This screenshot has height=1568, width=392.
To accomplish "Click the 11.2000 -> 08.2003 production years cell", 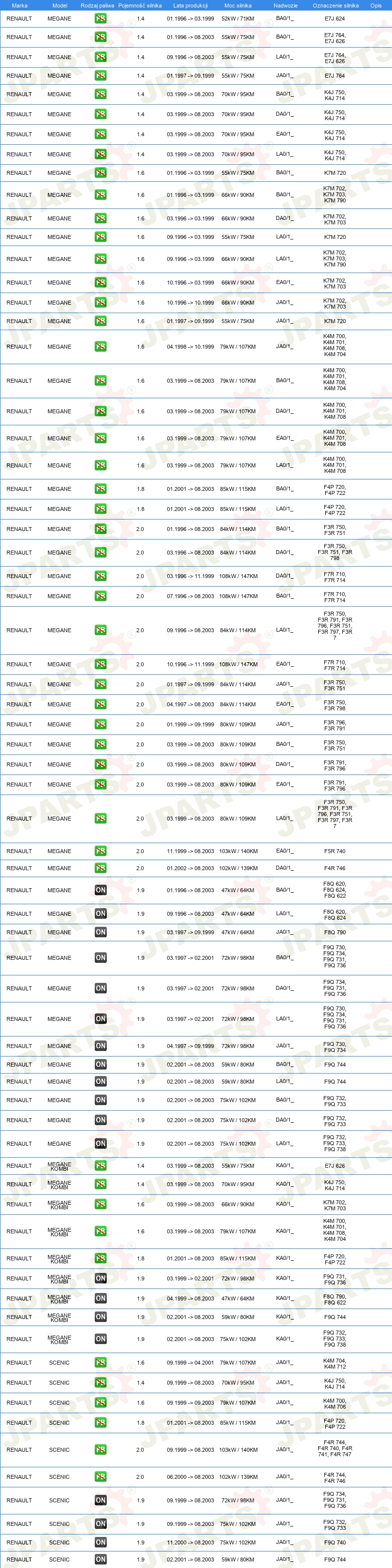I will point(190,1542).
